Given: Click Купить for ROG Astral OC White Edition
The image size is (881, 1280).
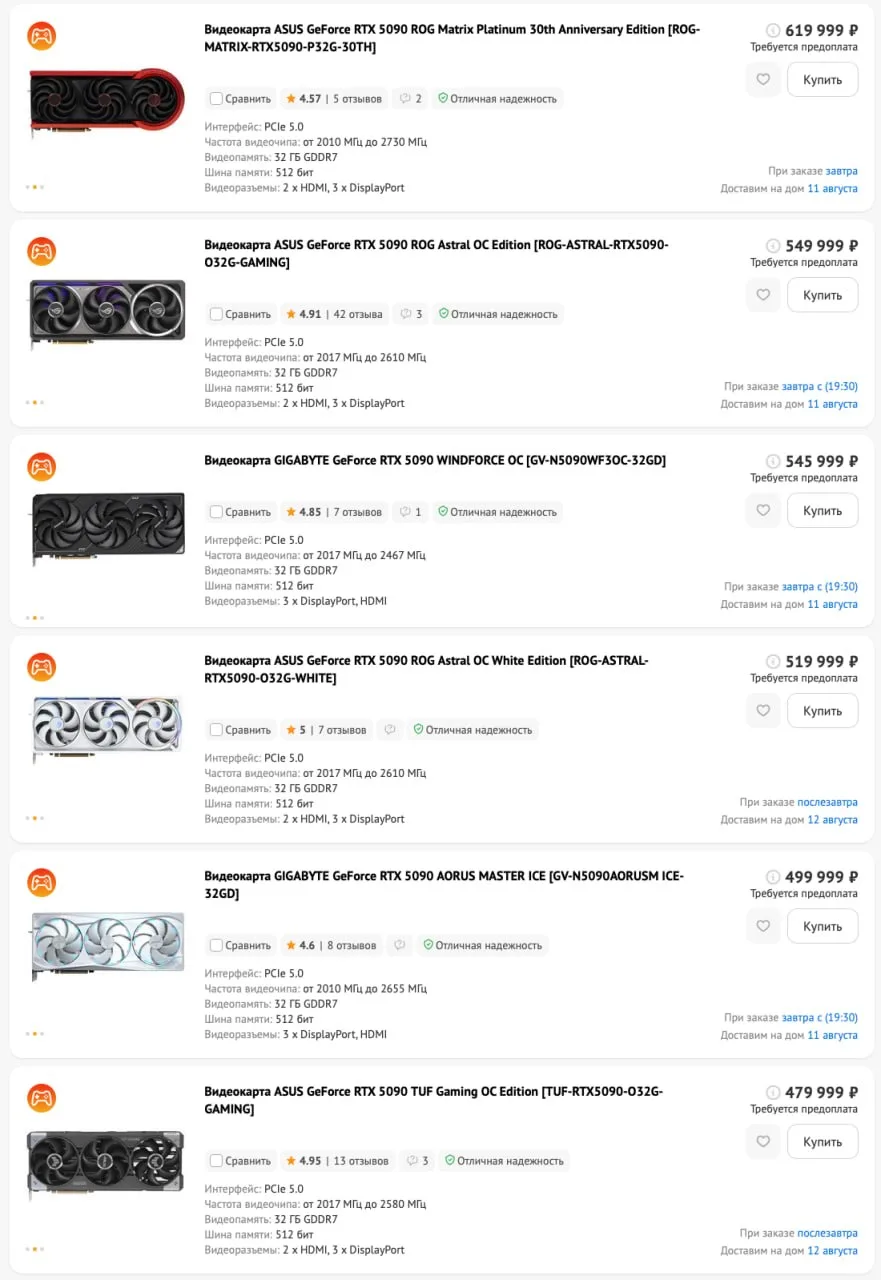Looking at the screenshot, I should click(822, 710).
